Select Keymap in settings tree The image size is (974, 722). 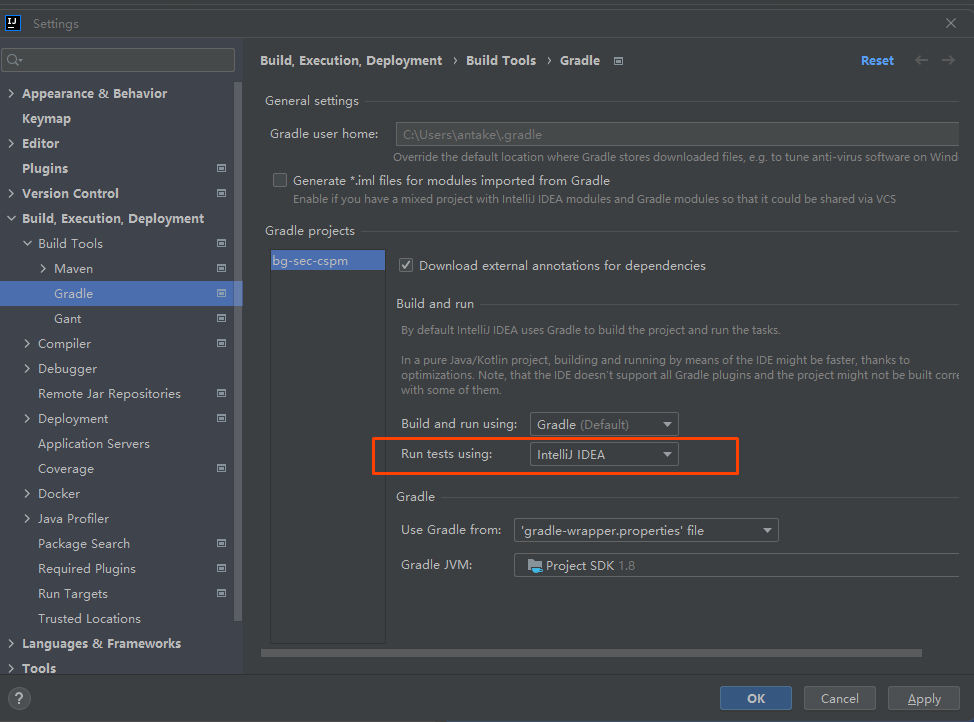pyautogui.click(x=47, y=119)
